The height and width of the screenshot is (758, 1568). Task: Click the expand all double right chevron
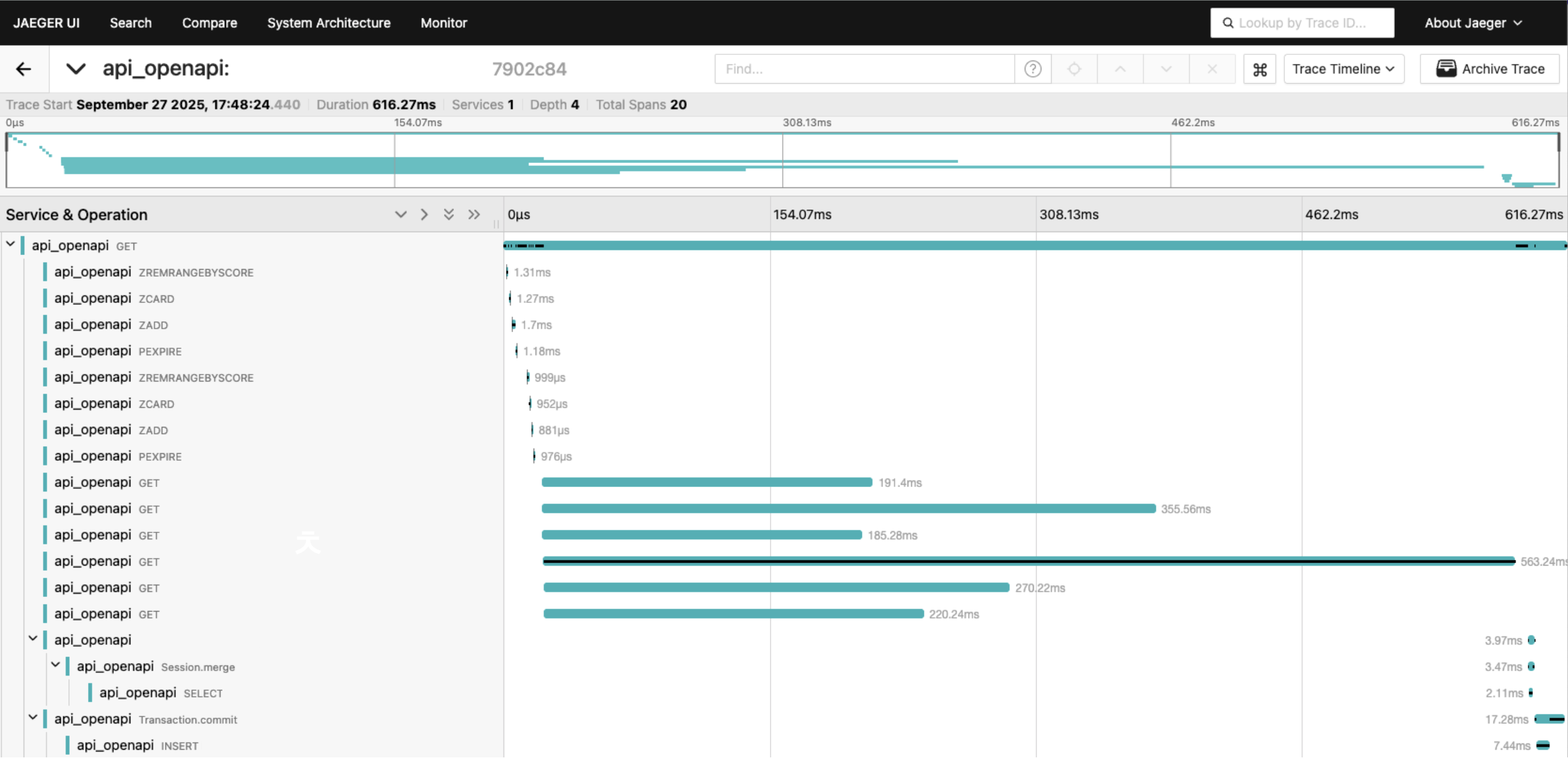pyautogui.click(x=473, y=215)
